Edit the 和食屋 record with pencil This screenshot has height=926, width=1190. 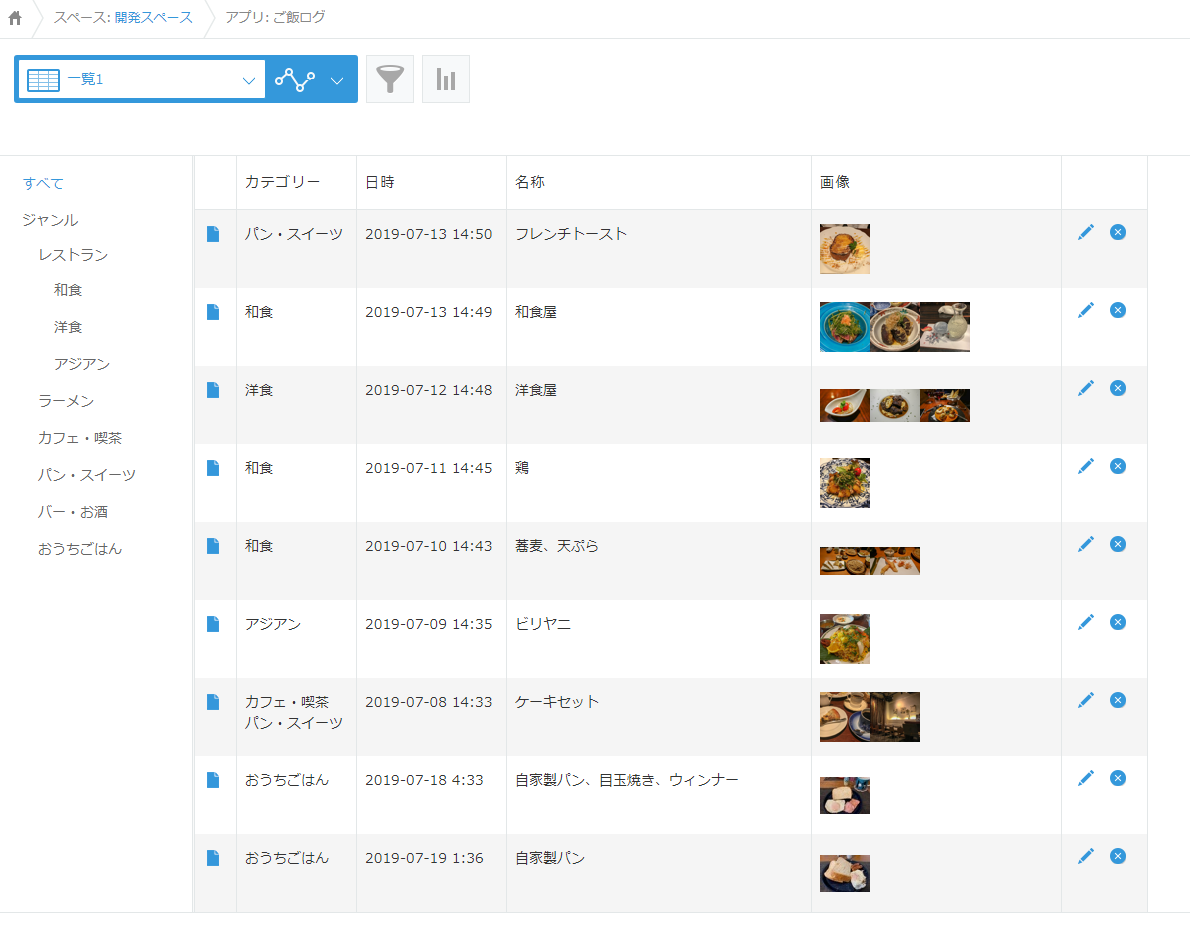click(x=1086, y=310)
